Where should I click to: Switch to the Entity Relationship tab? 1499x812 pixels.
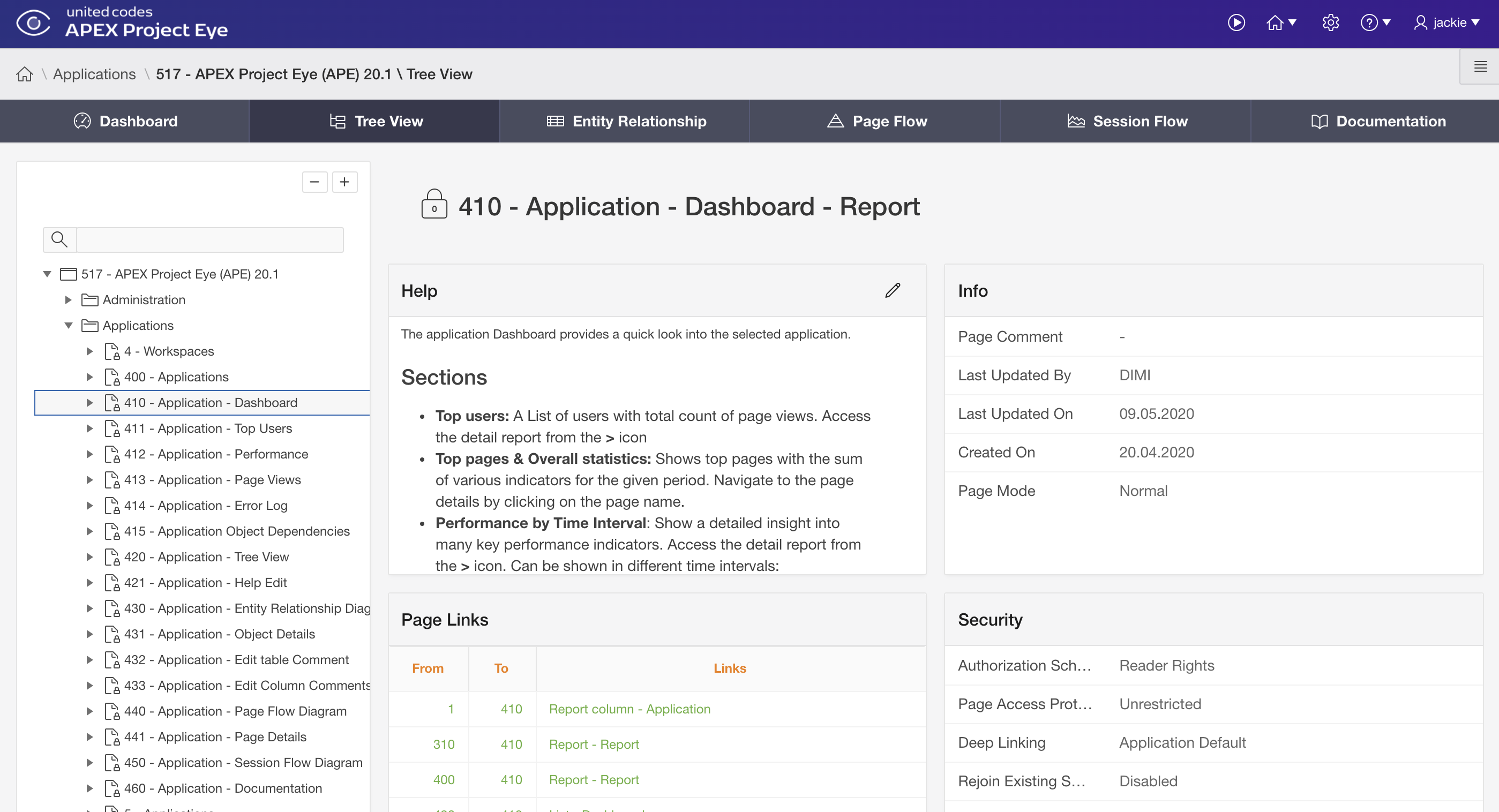click(625, 121)
